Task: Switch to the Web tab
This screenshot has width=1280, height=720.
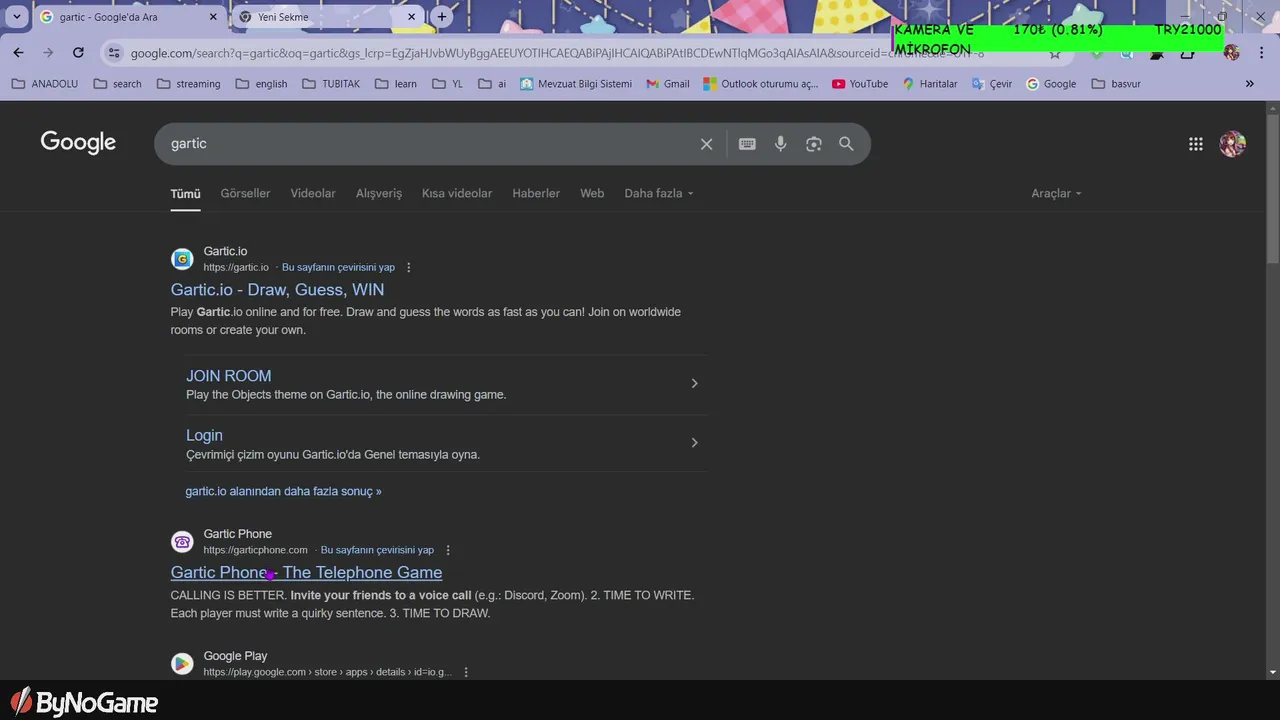Action: point(592,194)
